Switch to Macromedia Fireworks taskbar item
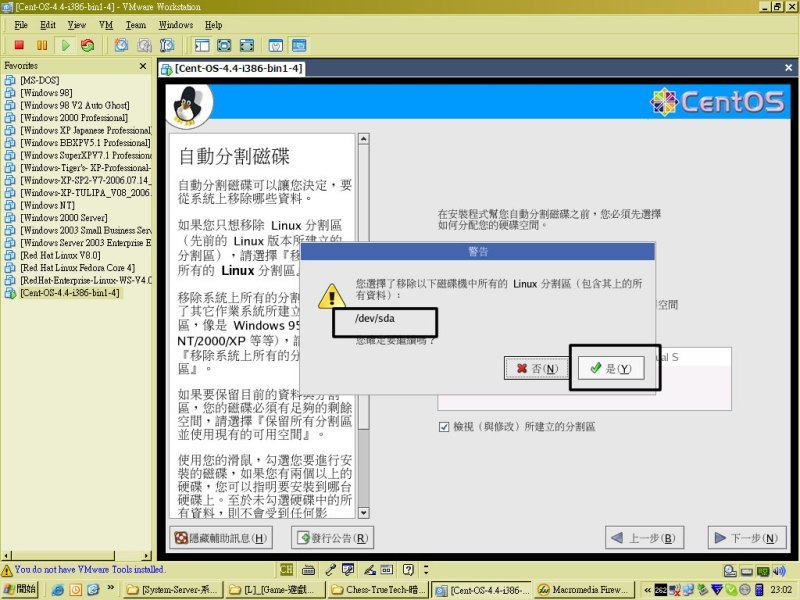Image resolution: width=800 pixels, height=600 pixels. [584, 590]
